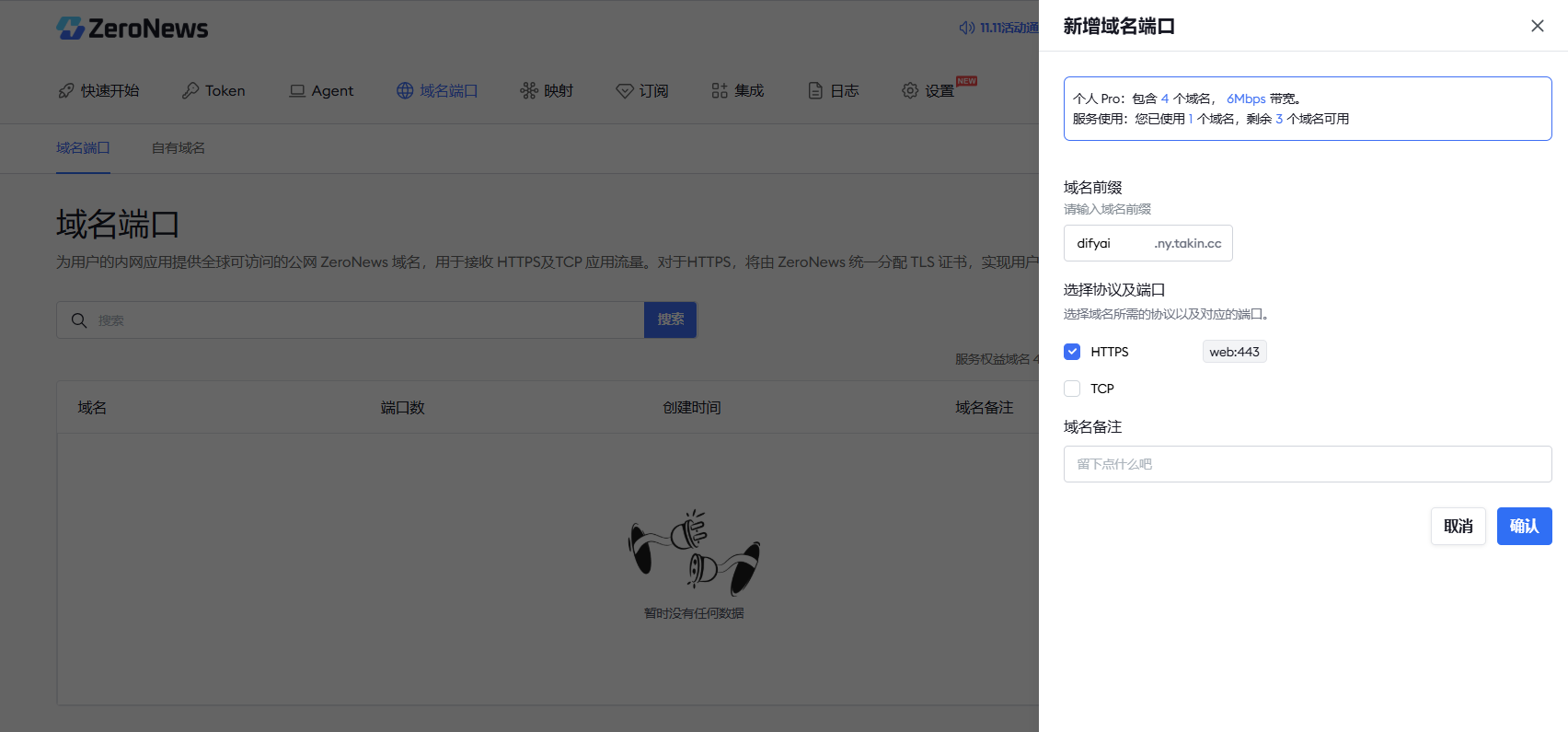The height and width of the screenshot is (732, 1568).
Task: Open the 订阅 diamond icon
Action: coord(625,90)
